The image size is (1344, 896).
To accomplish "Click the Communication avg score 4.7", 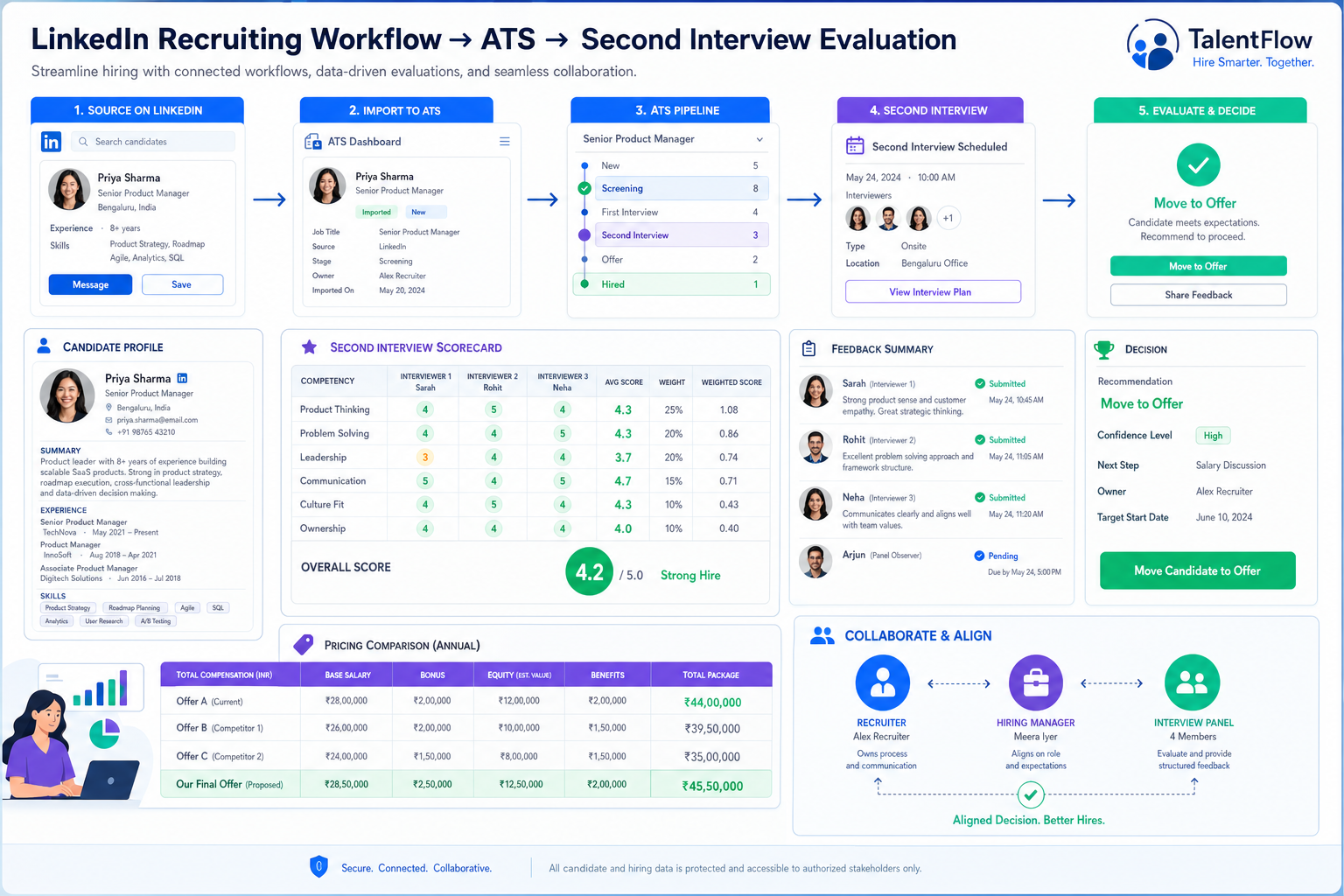I will 623,481.
